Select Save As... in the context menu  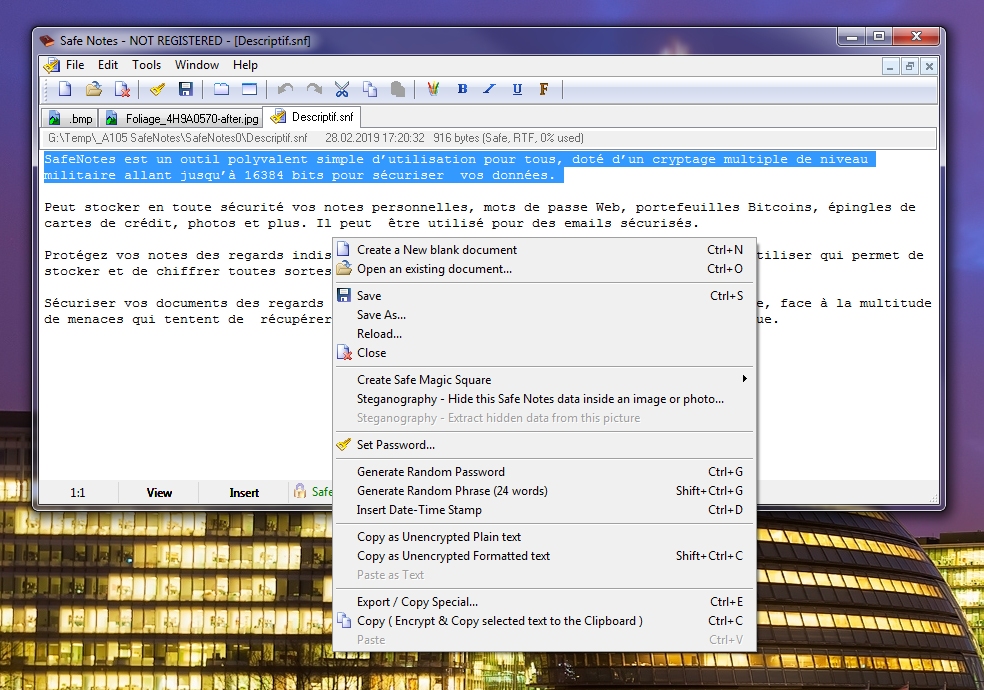[x=544, y=315]
